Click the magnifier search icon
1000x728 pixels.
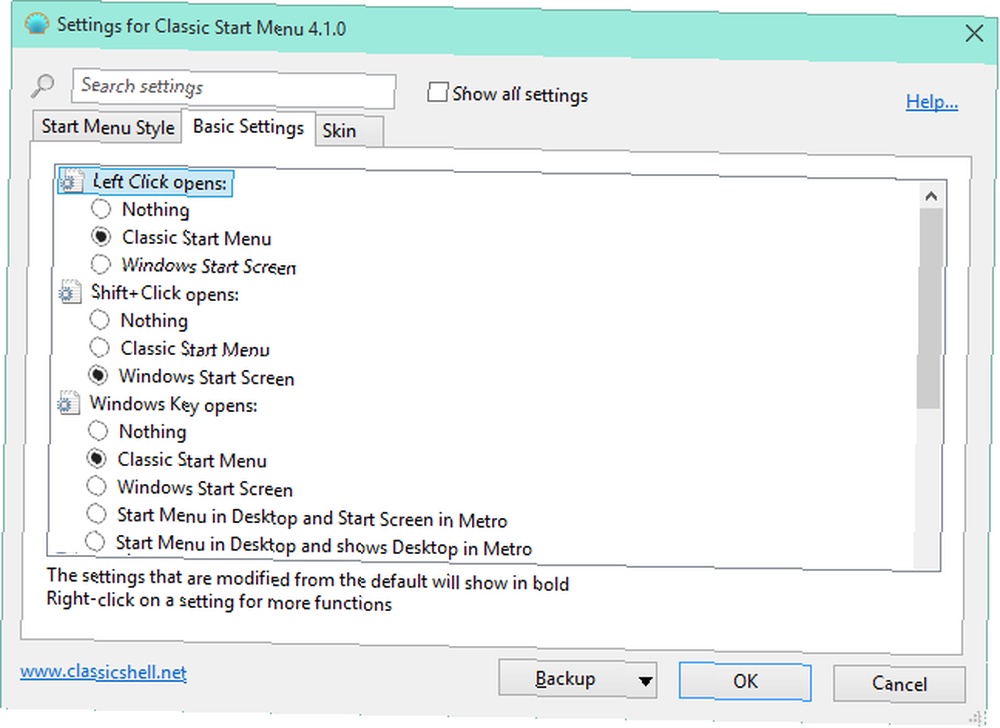pyautogui.click(x=42, y=85)
